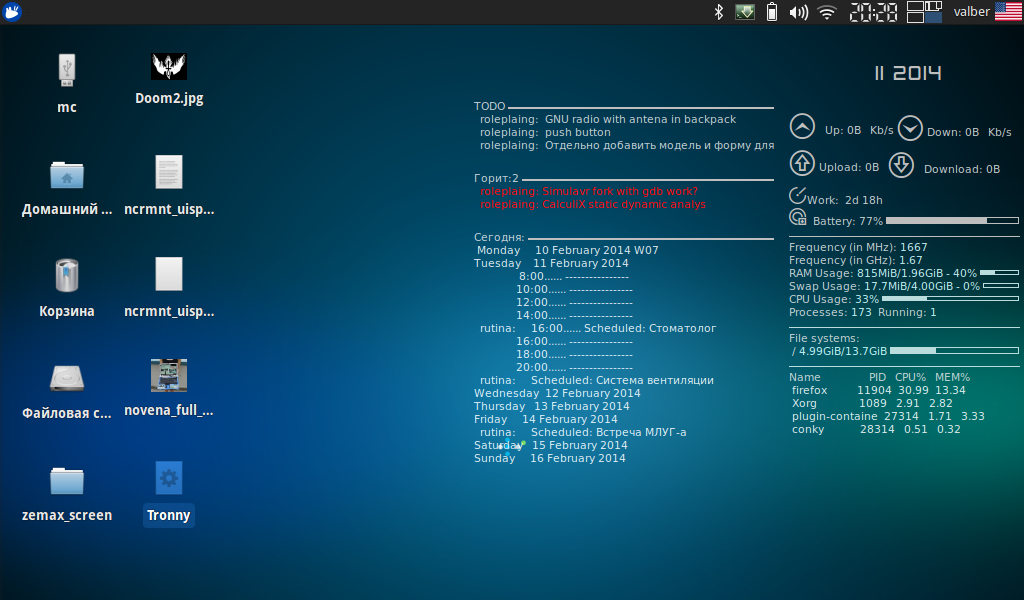Open the upper ncrmnt_uisp document
Image resolution: width=1024 pixels, height=600 pixels.
pyautogui.click(x=168, y=170)
